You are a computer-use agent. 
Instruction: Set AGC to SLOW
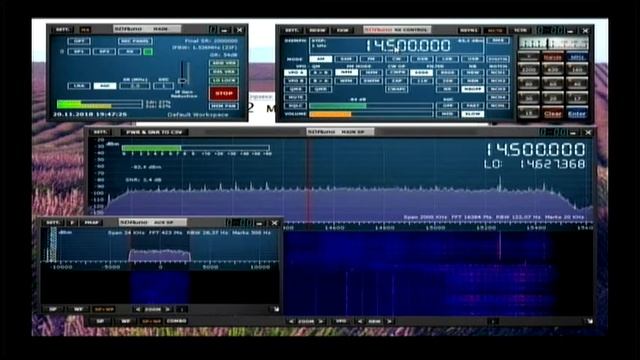click(x=472, y=114)
